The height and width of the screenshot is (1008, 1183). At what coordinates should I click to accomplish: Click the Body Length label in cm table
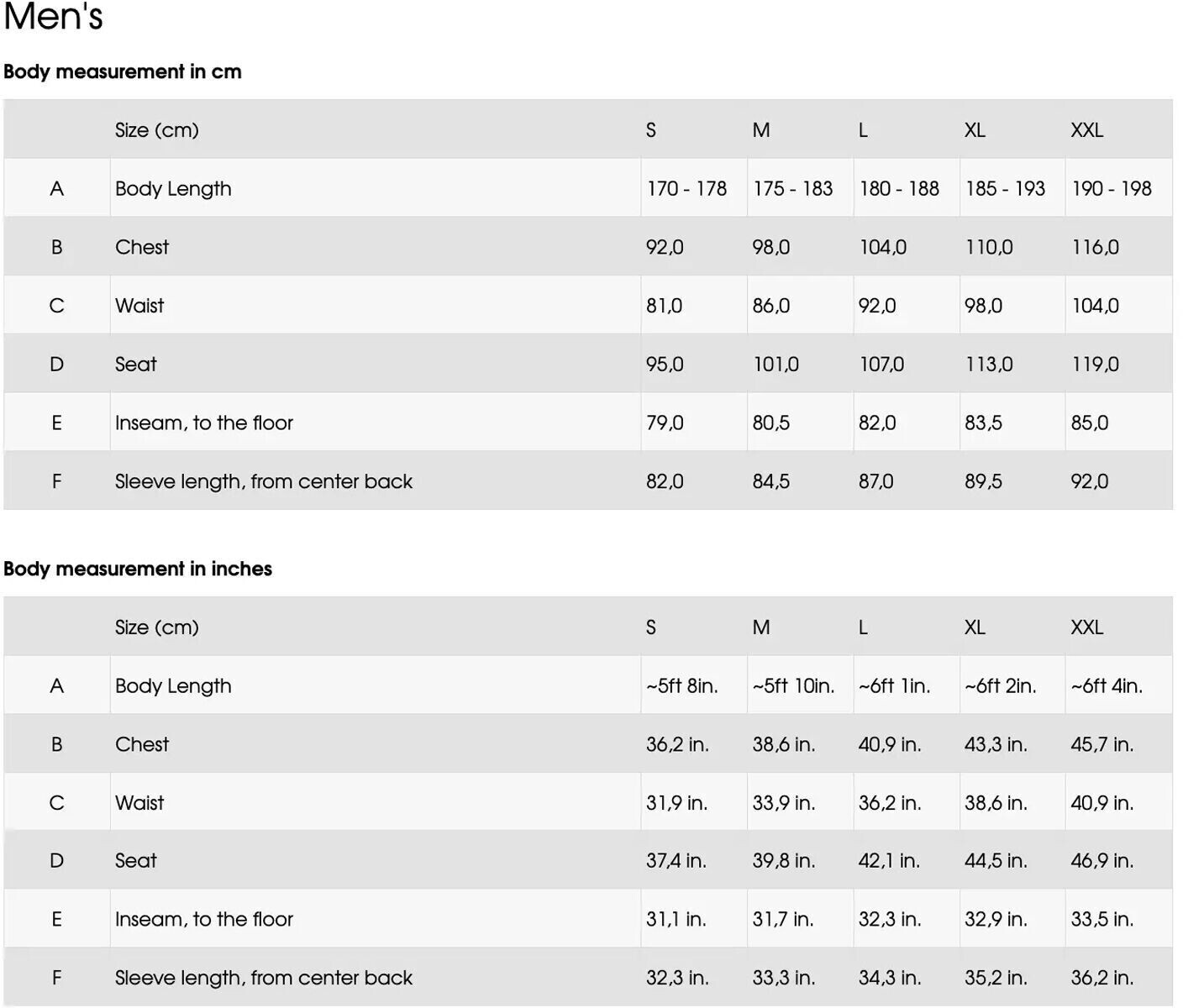point(173,189)
